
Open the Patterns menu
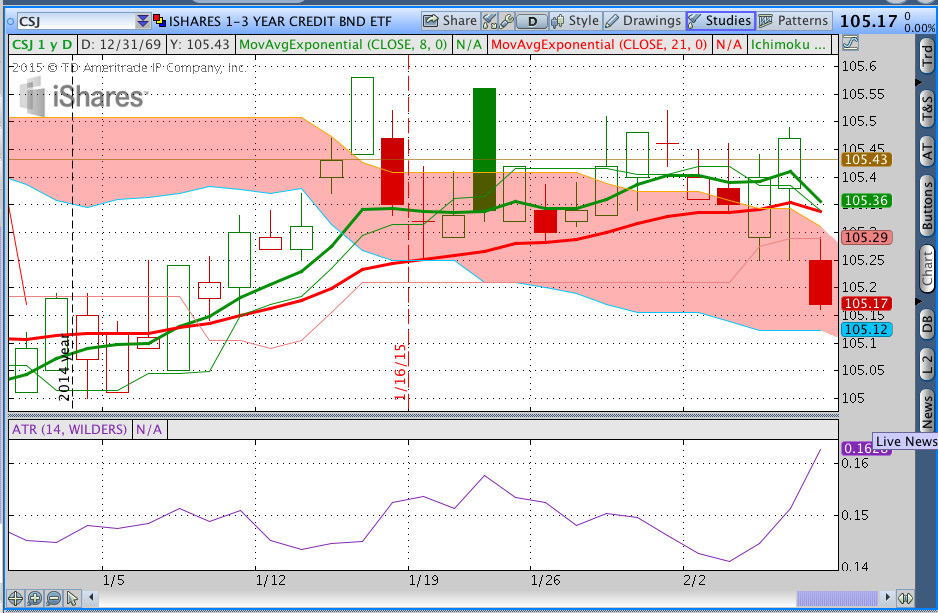click(793, 21)
